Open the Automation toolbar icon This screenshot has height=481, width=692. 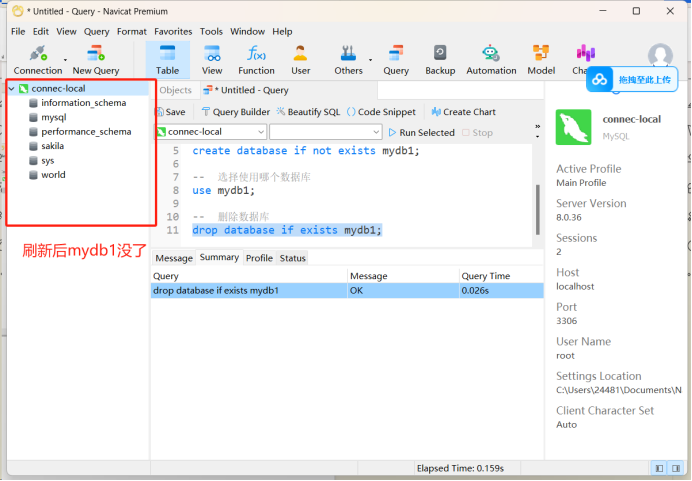click(x=491, y=60)
